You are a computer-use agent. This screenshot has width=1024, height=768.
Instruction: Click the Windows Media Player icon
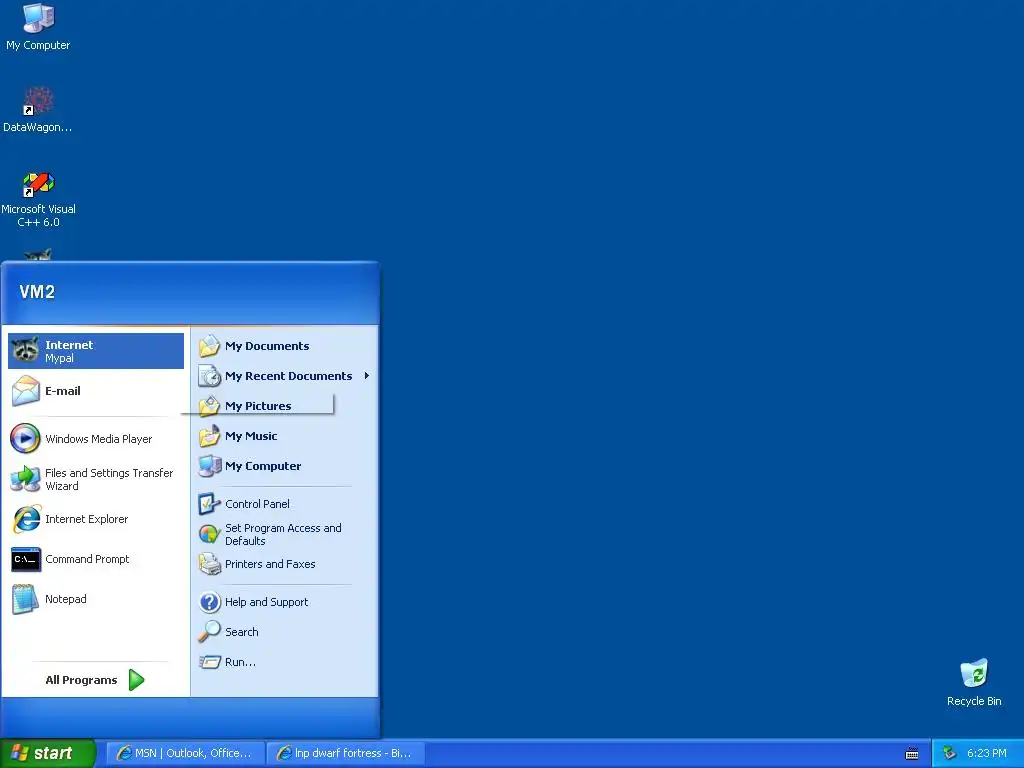coord(25,439)
